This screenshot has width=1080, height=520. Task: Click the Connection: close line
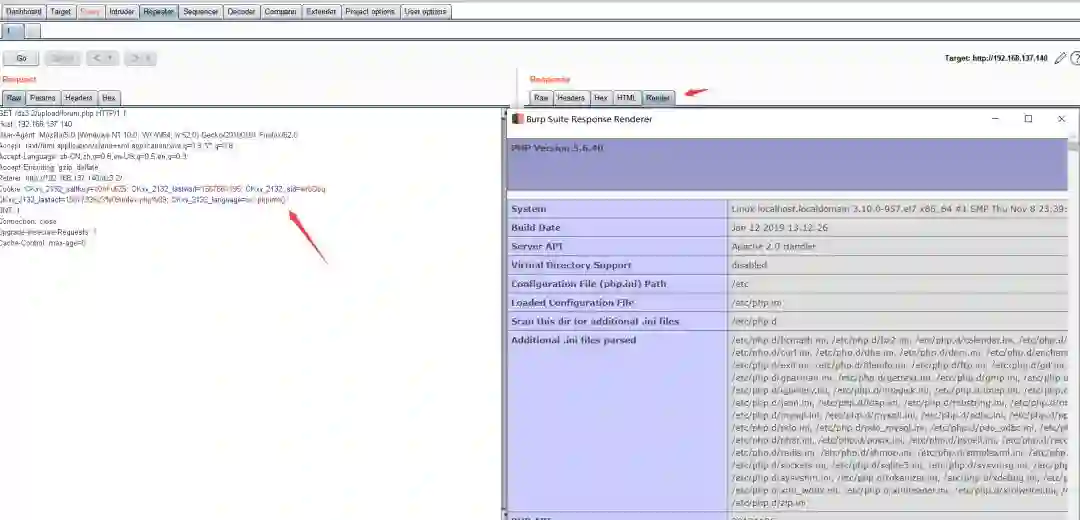pyautogui.click(x=28, y=222)
